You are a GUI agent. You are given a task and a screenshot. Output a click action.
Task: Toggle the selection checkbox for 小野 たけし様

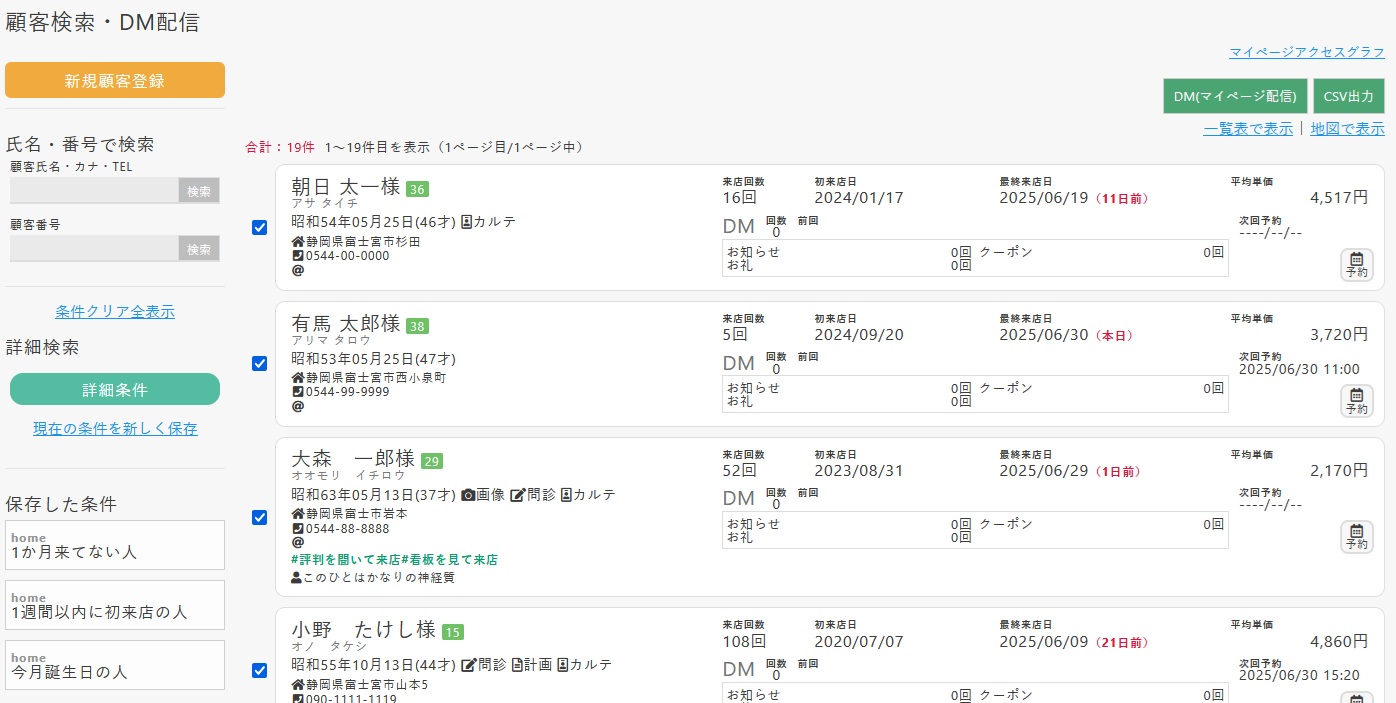[260, 670]
